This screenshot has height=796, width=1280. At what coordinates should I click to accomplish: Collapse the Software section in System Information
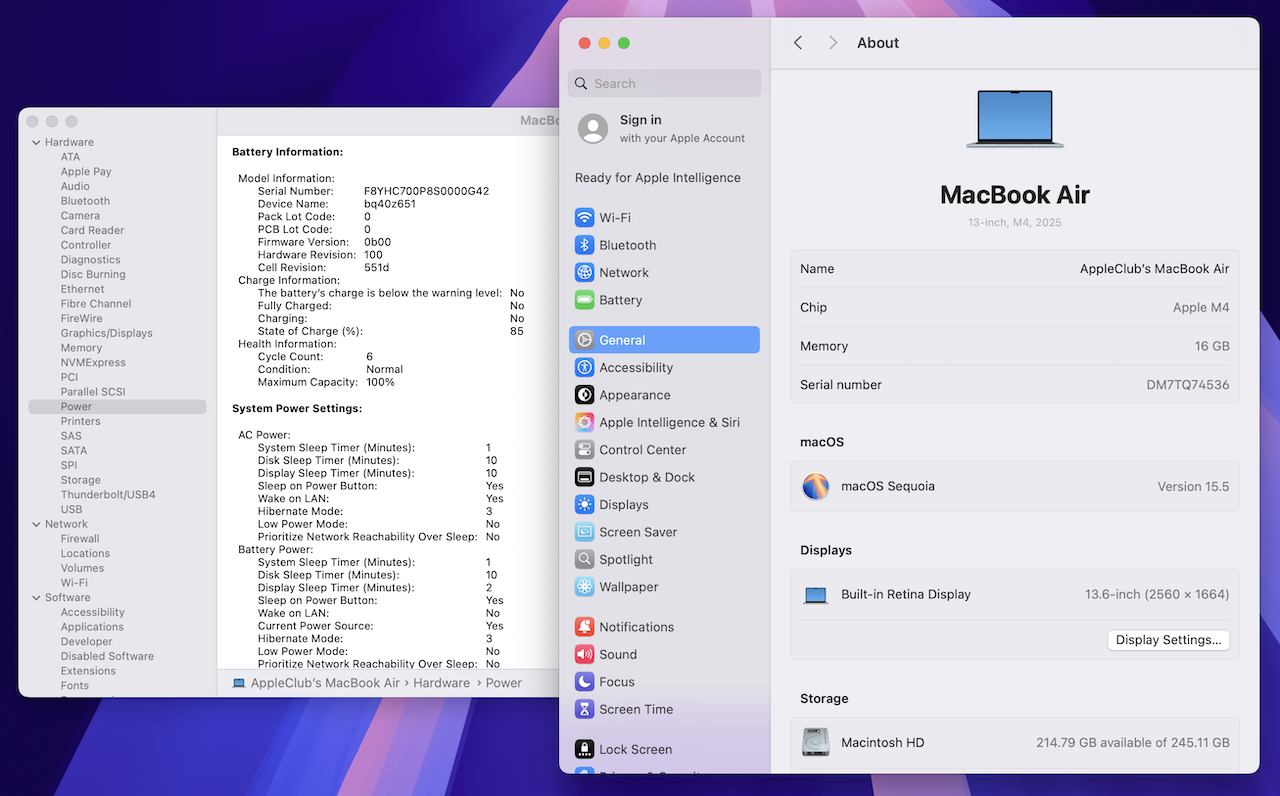click(36, 598)
